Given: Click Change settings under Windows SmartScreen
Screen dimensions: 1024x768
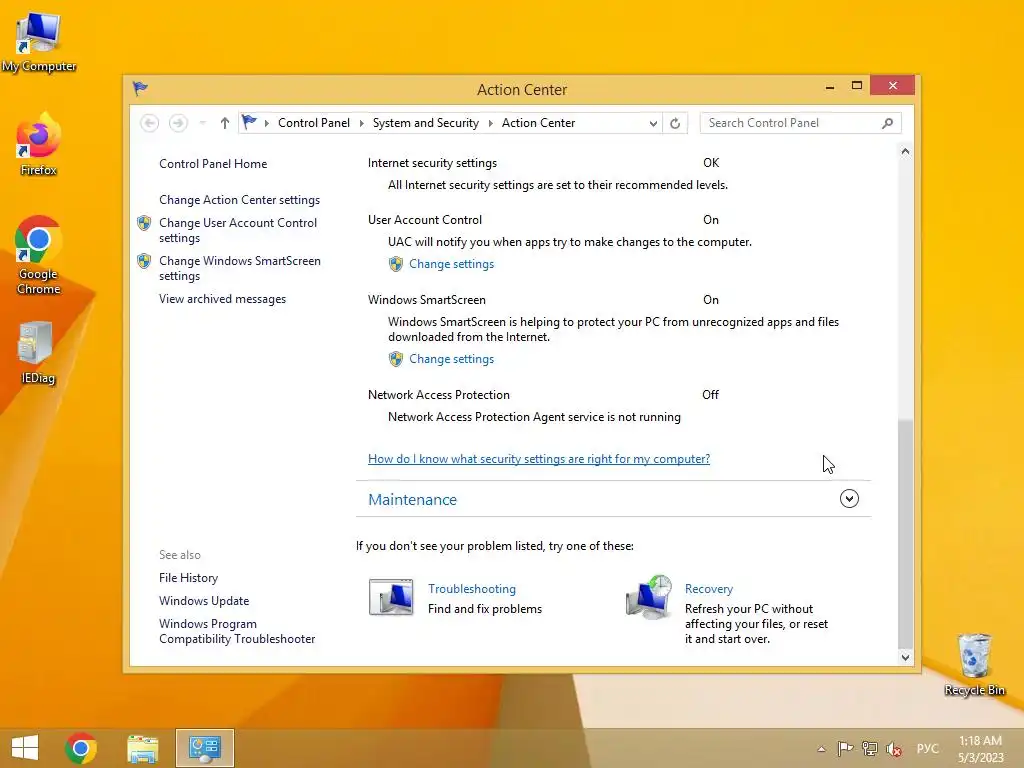Looking at the screenshot, I should [451, 359].
